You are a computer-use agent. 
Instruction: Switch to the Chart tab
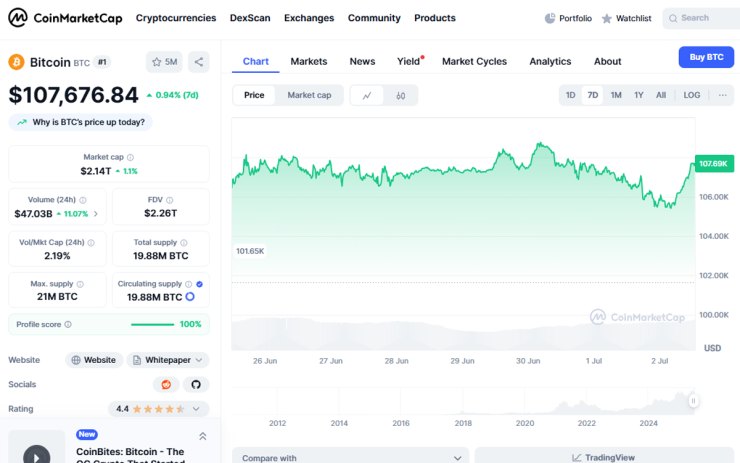pyautogui.click(x=256, y=61)
